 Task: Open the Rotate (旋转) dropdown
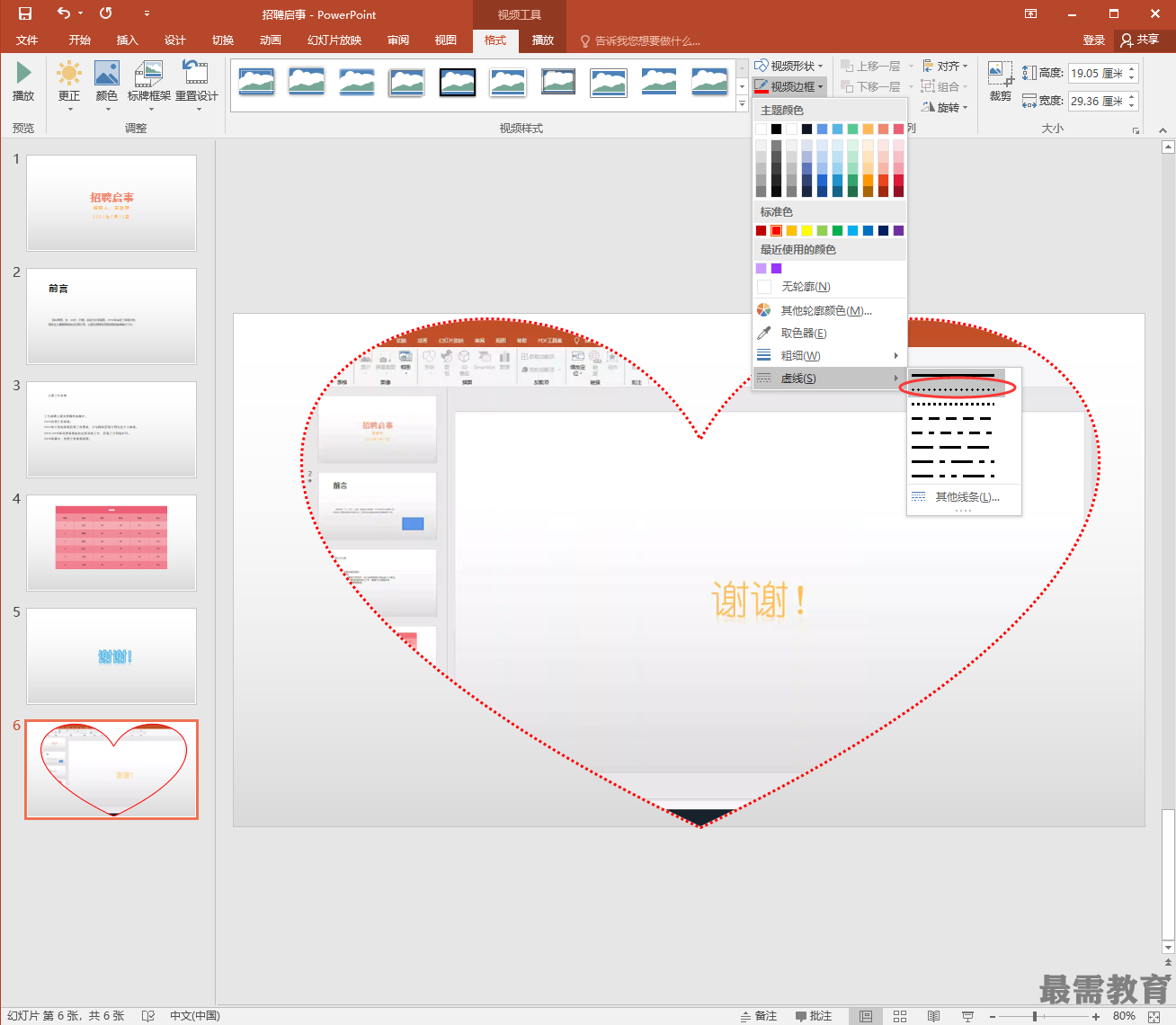point(945,107)
